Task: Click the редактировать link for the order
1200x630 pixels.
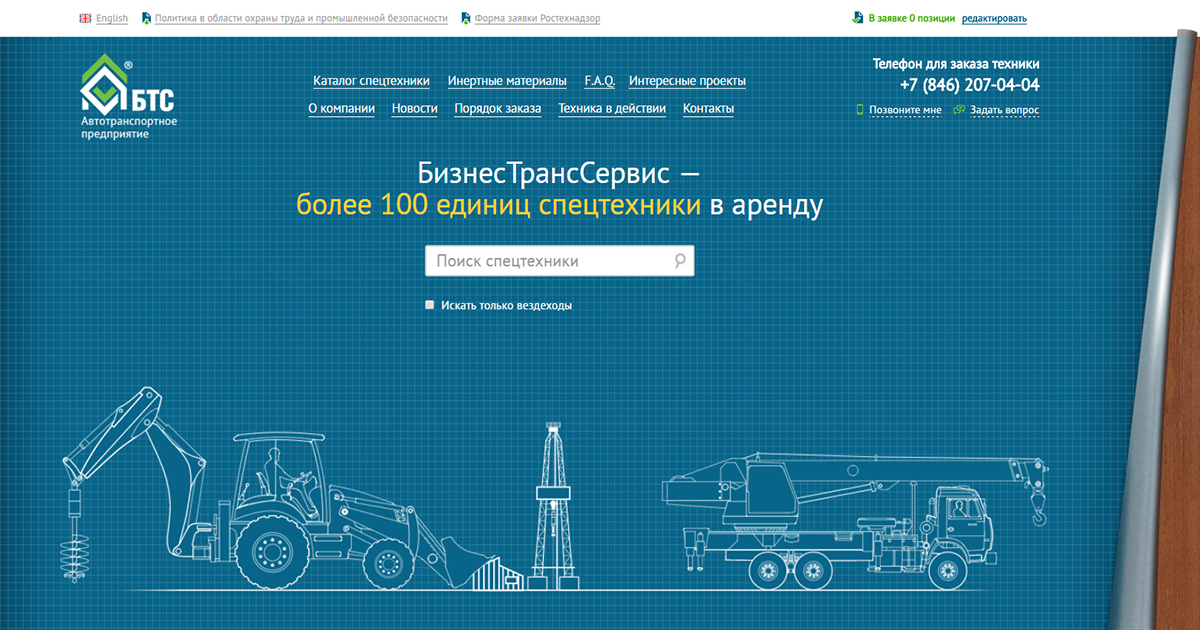Action: pos(994,18)
